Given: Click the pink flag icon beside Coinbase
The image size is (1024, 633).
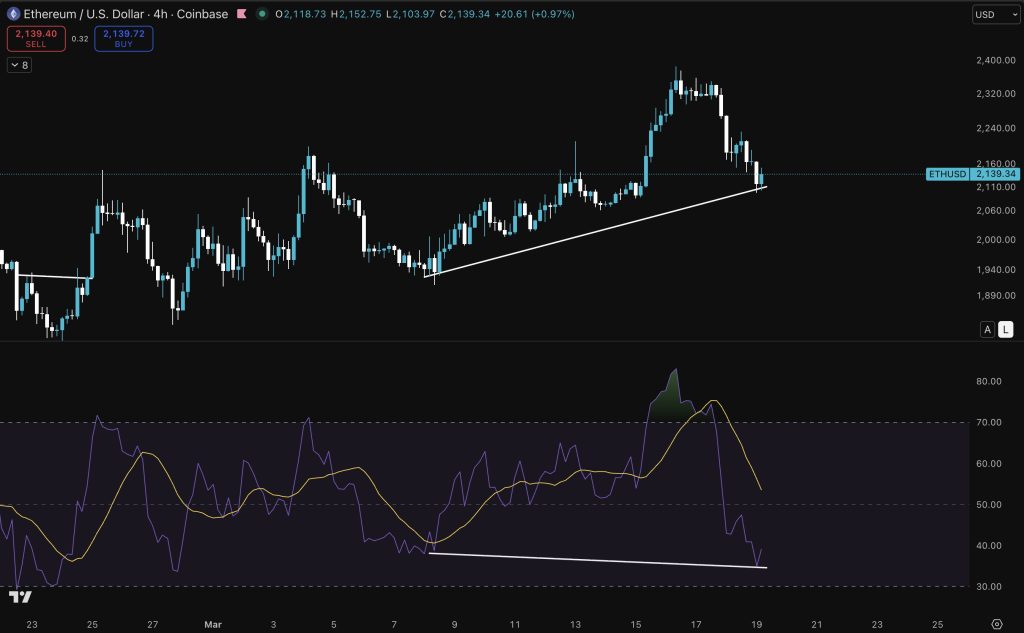Looking at the screenshot, I should pos(240,14).
